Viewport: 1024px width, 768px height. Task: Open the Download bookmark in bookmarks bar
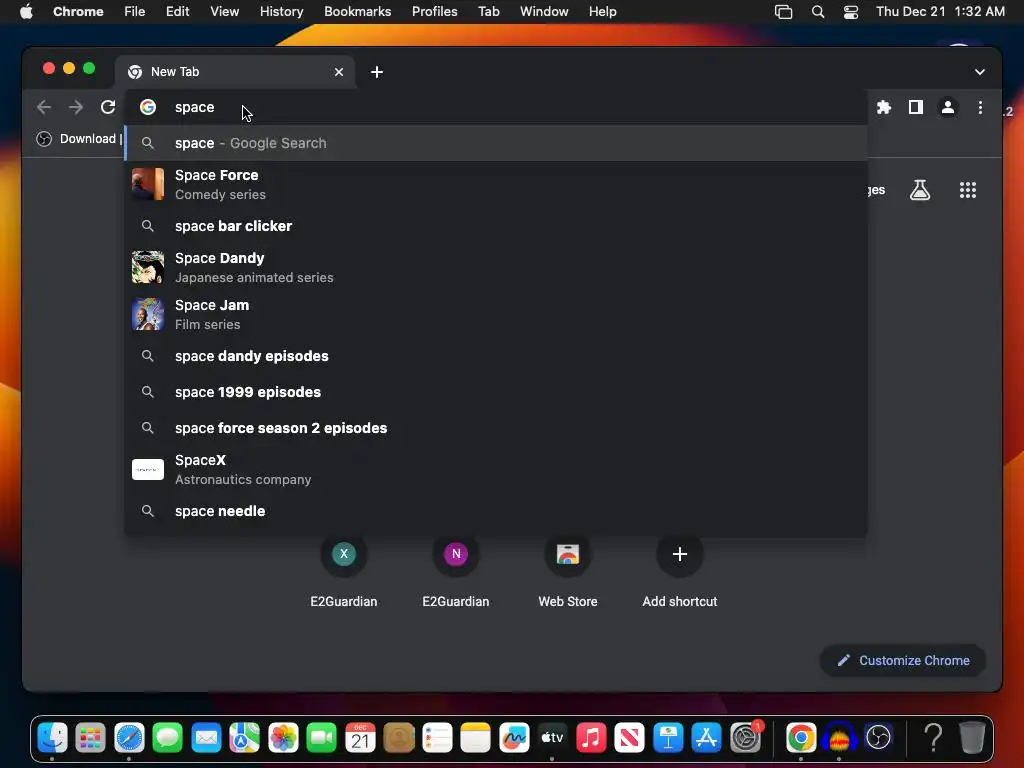pyautogui.click(x=78, y=138)
